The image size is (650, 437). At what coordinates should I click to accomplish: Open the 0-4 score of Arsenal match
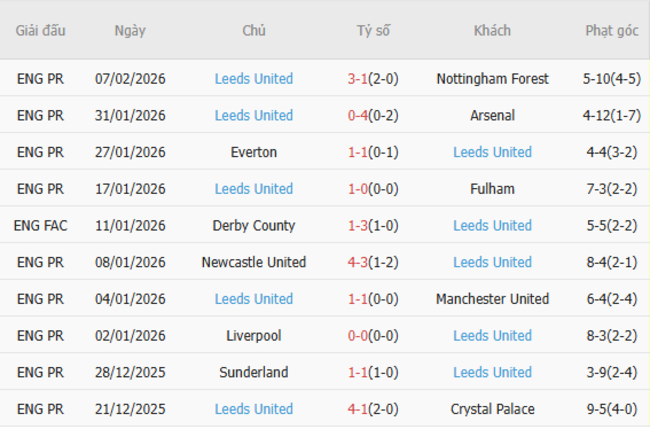pyautogui.click(x=357, y=115)
